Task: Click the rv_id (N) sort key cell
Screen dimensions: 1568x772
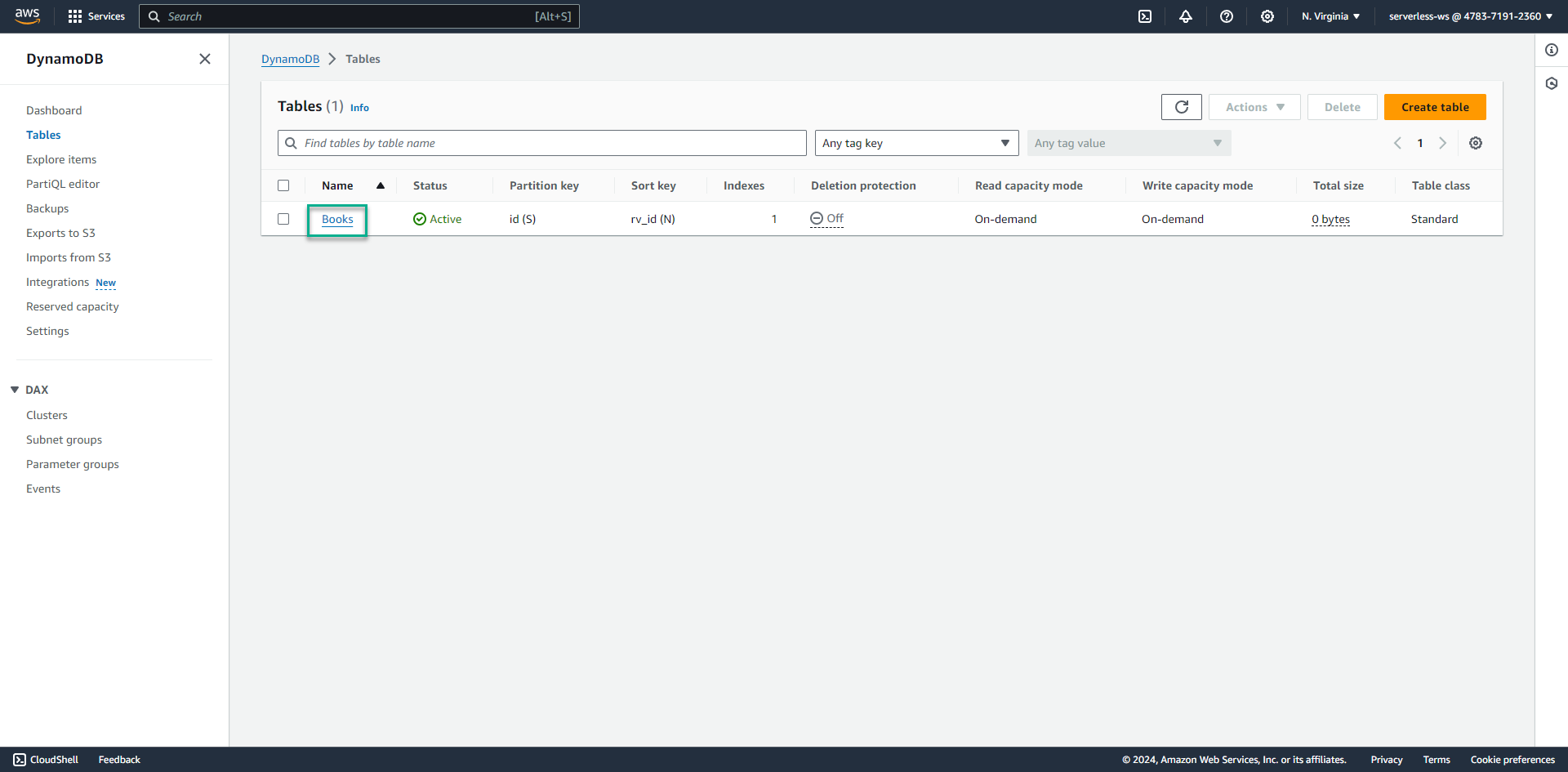Action: tap(653, 219)
